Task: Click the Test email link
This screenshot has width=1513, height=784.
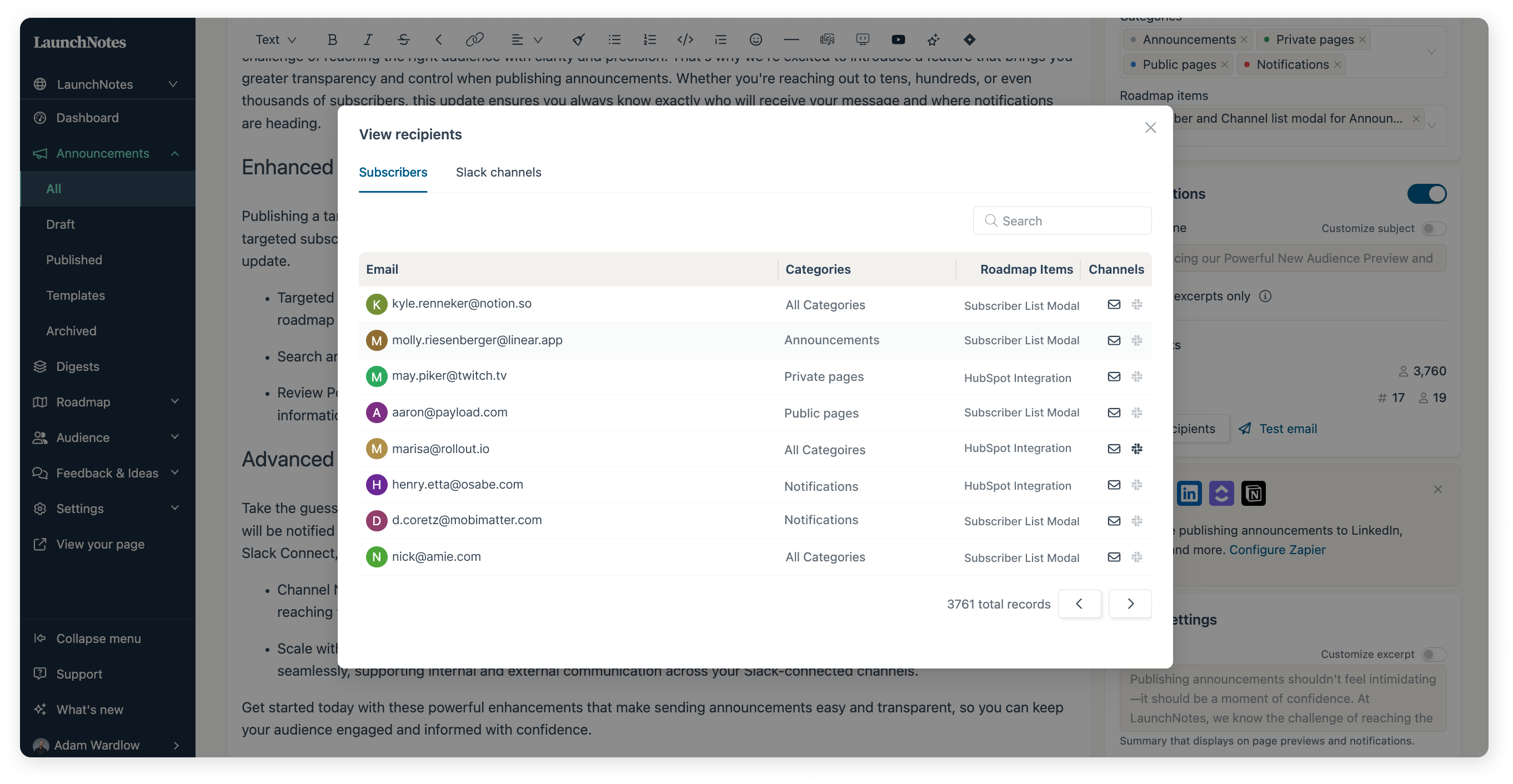Action: pyautogui.click(x=1277, y=429)
